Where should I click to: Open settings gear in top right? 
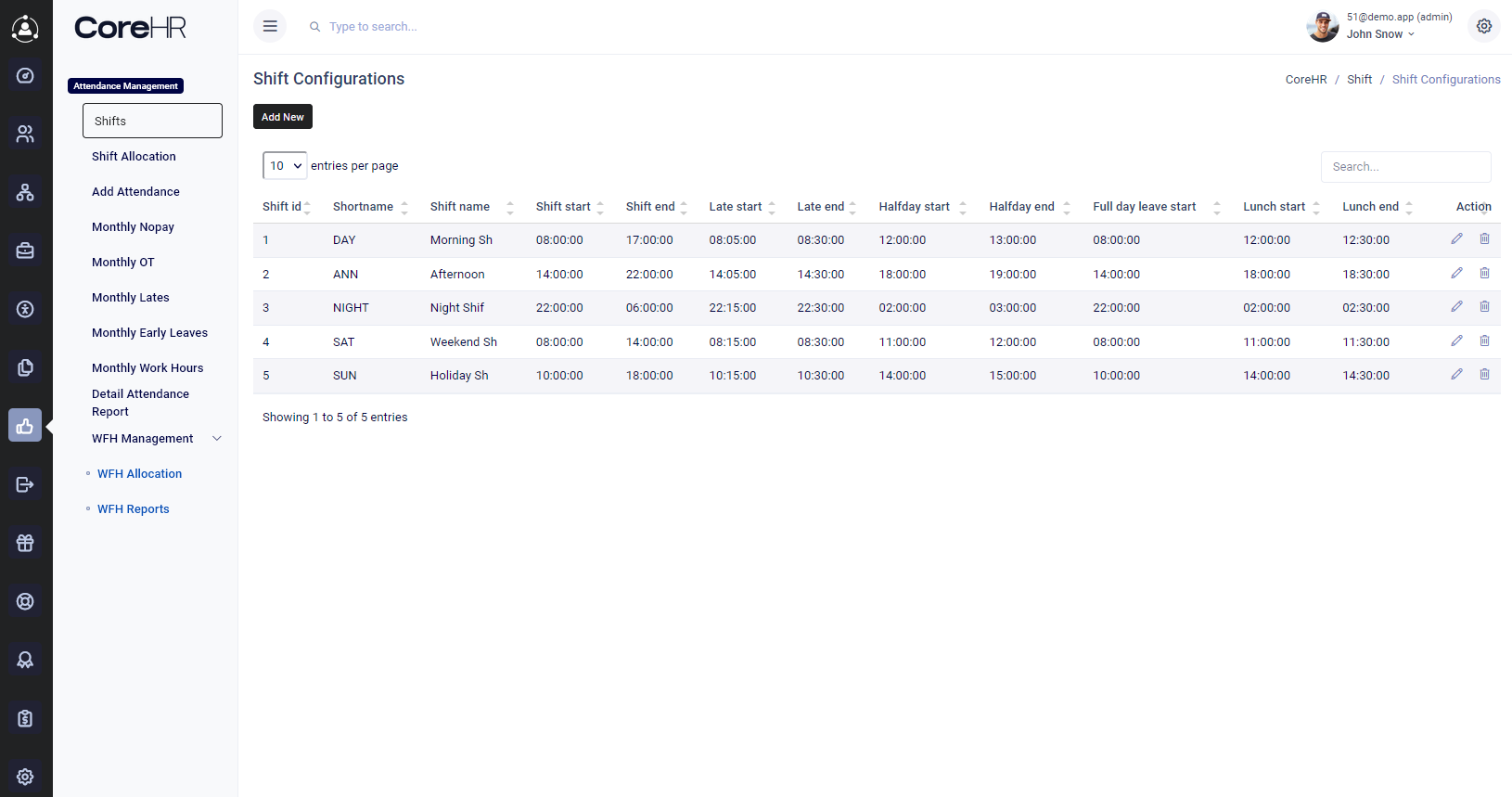coord(1484,26)
